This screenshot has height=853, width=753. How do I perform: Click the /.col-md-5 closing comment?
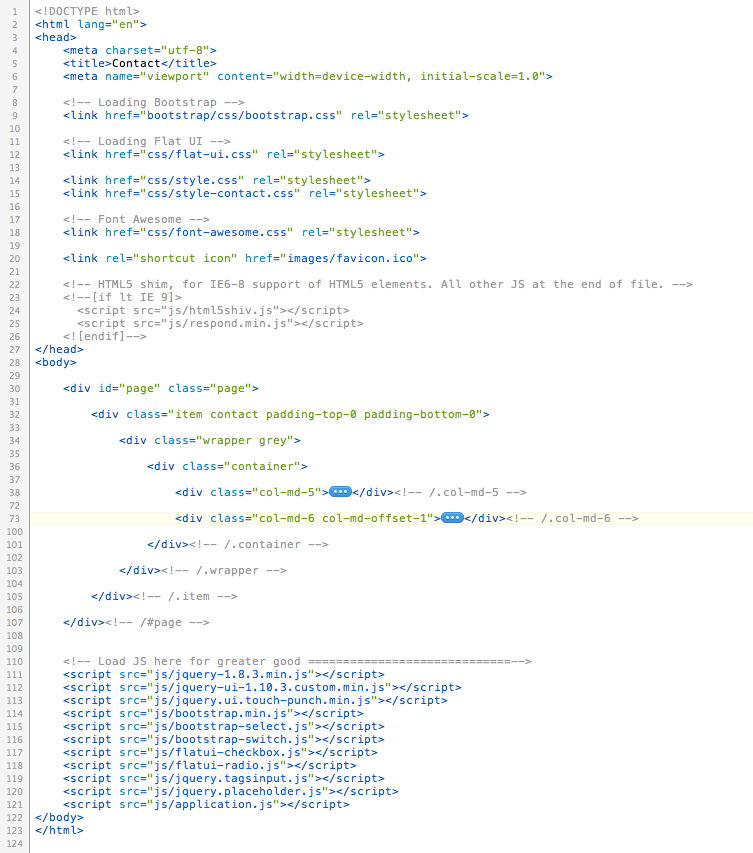[x=460, y=492]
